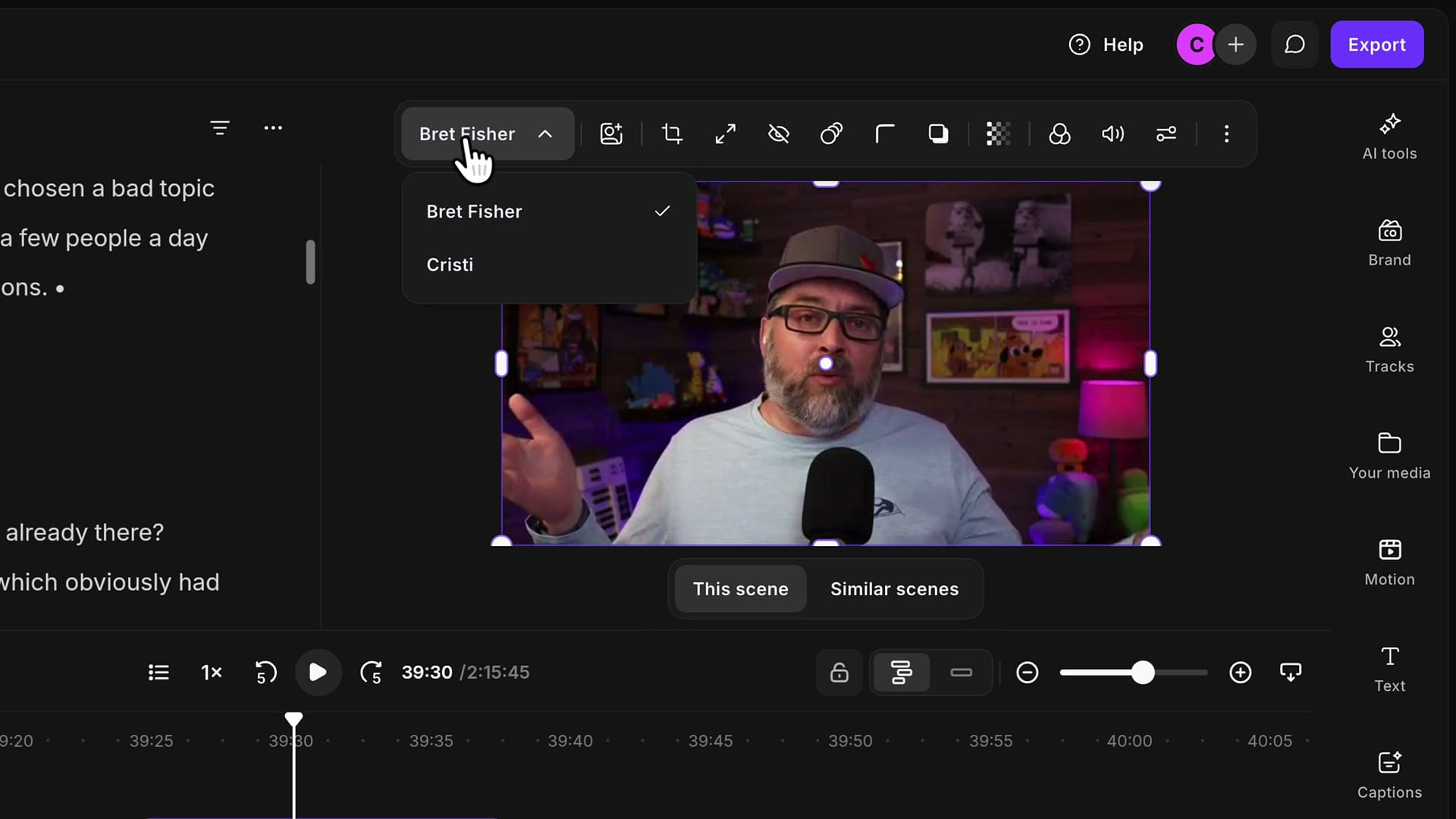Open the audio volume settings
The height and width of the screenshot is (819, 1456).
1112,134
